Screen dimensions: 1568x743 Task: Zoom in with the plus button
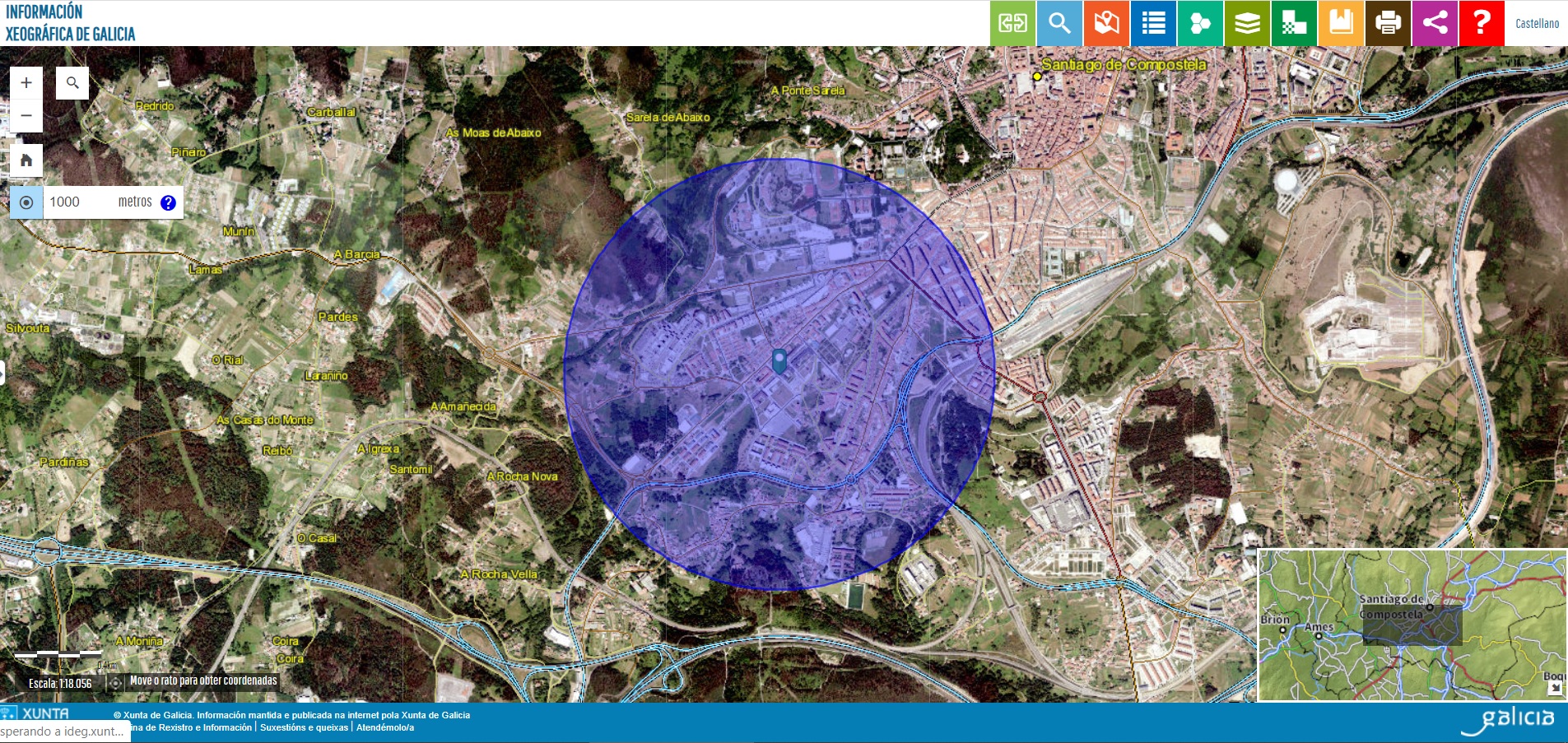pyautogui.click(x=26, y=83)
